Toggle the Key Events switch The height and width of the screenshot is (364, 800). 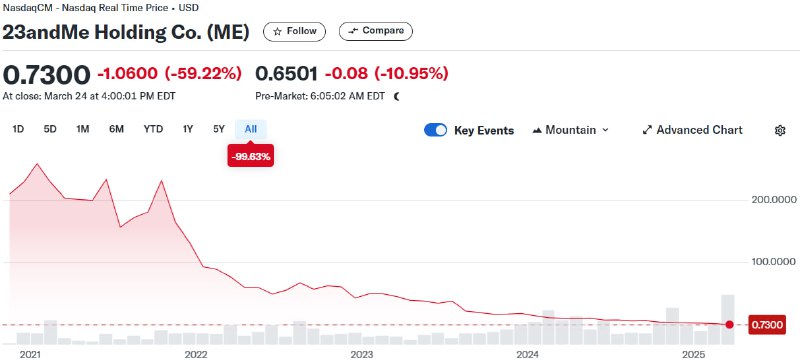pos(435,130)
